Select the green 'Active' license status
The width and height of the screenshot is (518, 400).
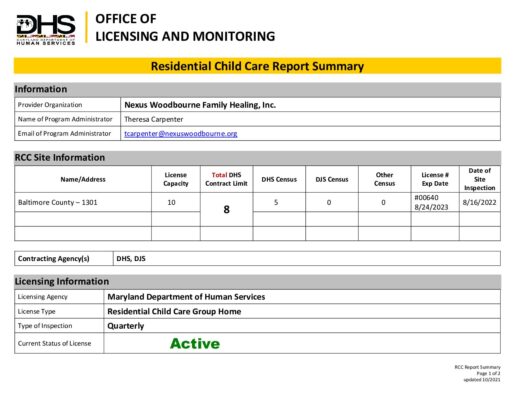(x=195, y=344)
